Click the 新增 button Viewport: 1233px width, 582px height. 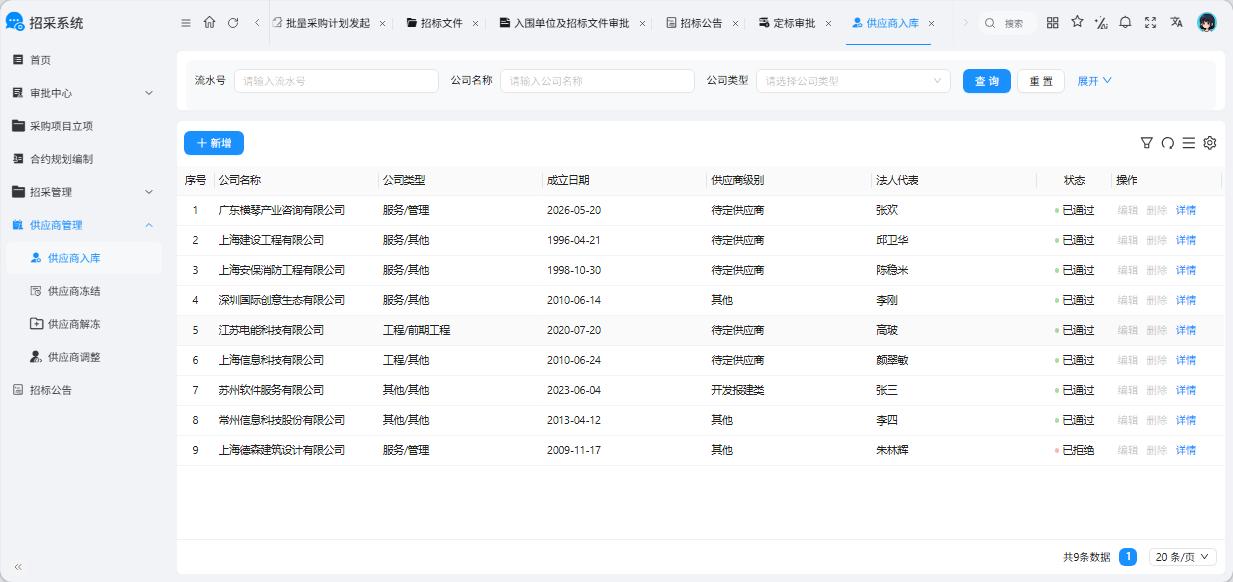(x=214, y=143)
